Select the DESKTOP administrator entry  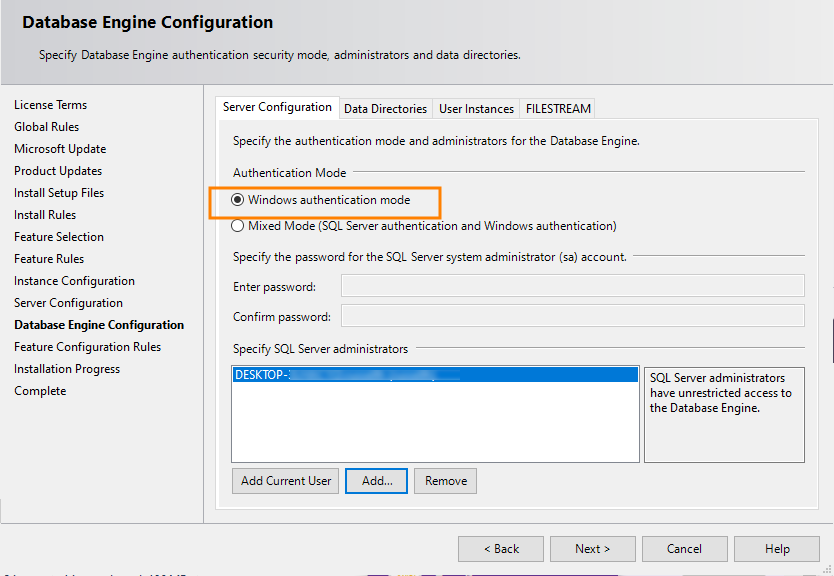pos(435,374)
